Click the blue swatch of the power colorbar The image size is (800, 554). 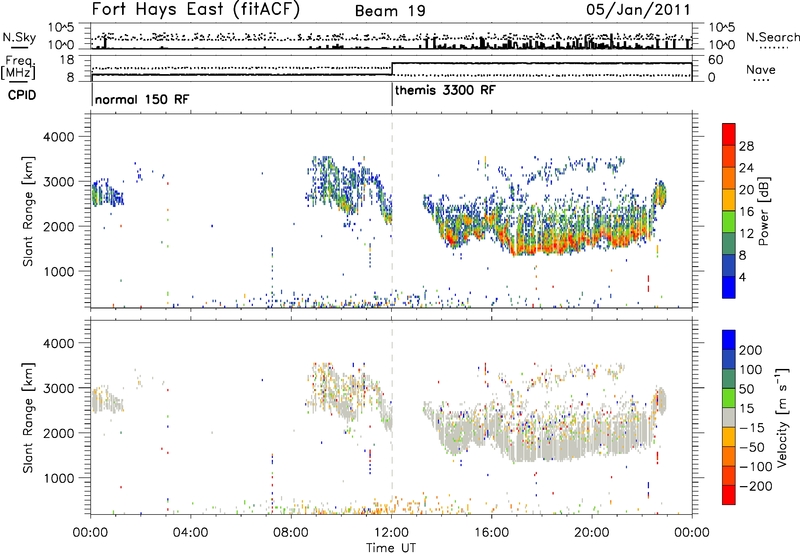tap(729, 287)
